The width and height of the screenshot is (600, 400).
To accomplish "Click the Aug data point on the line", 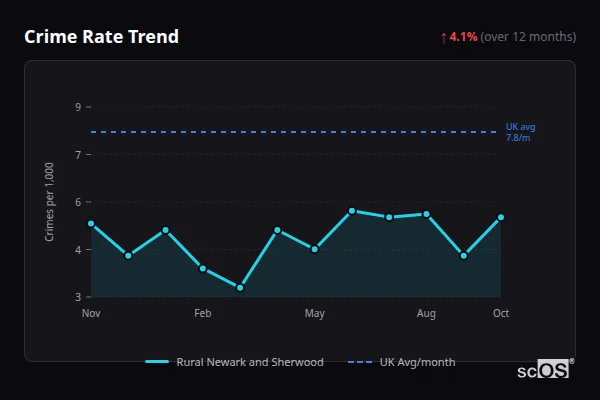I will tap(426, 214).
